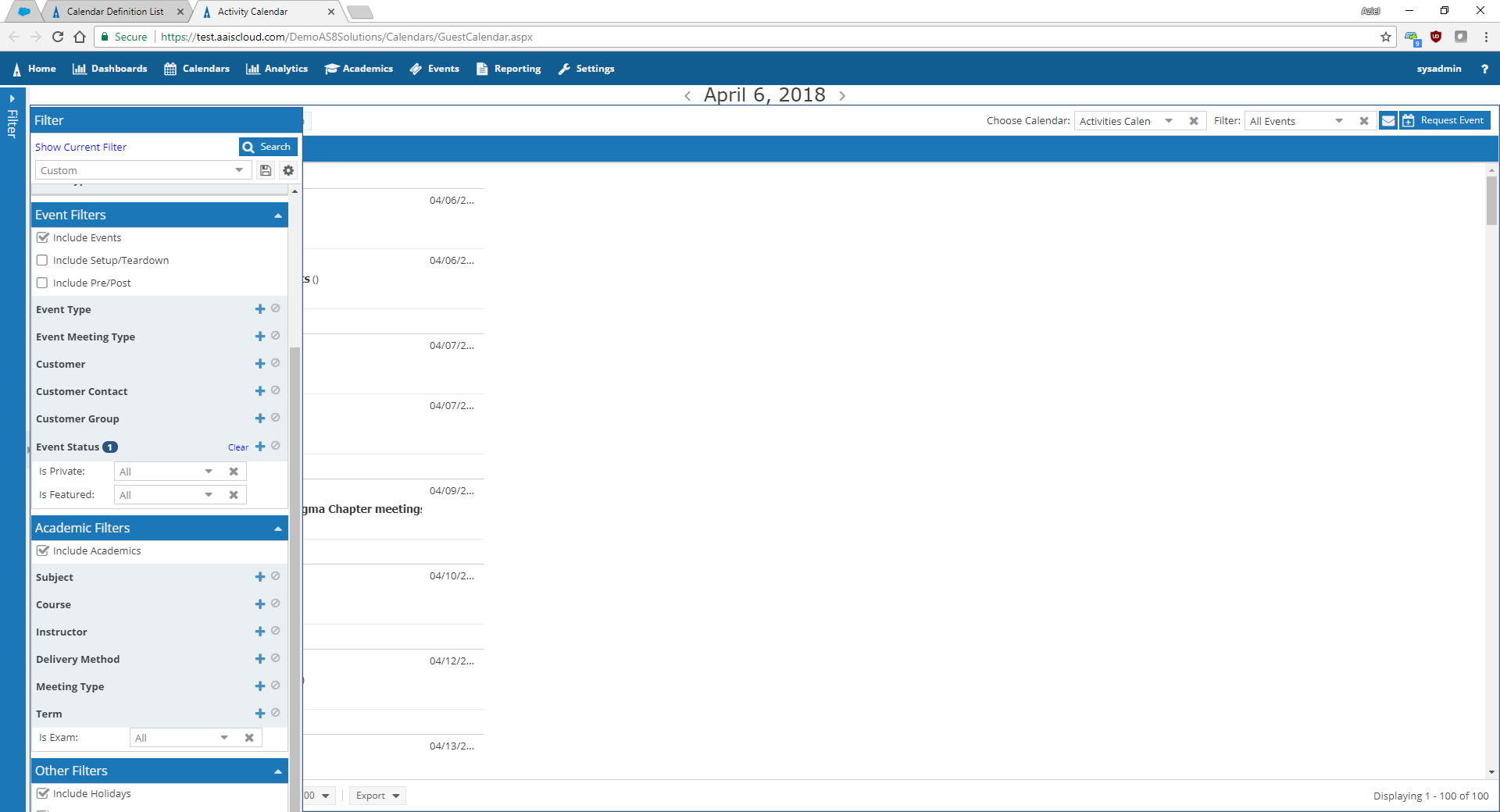Clear the Is Exam value
The image size is (1500, 812).
pyautogui.click(x=249, y=738)
